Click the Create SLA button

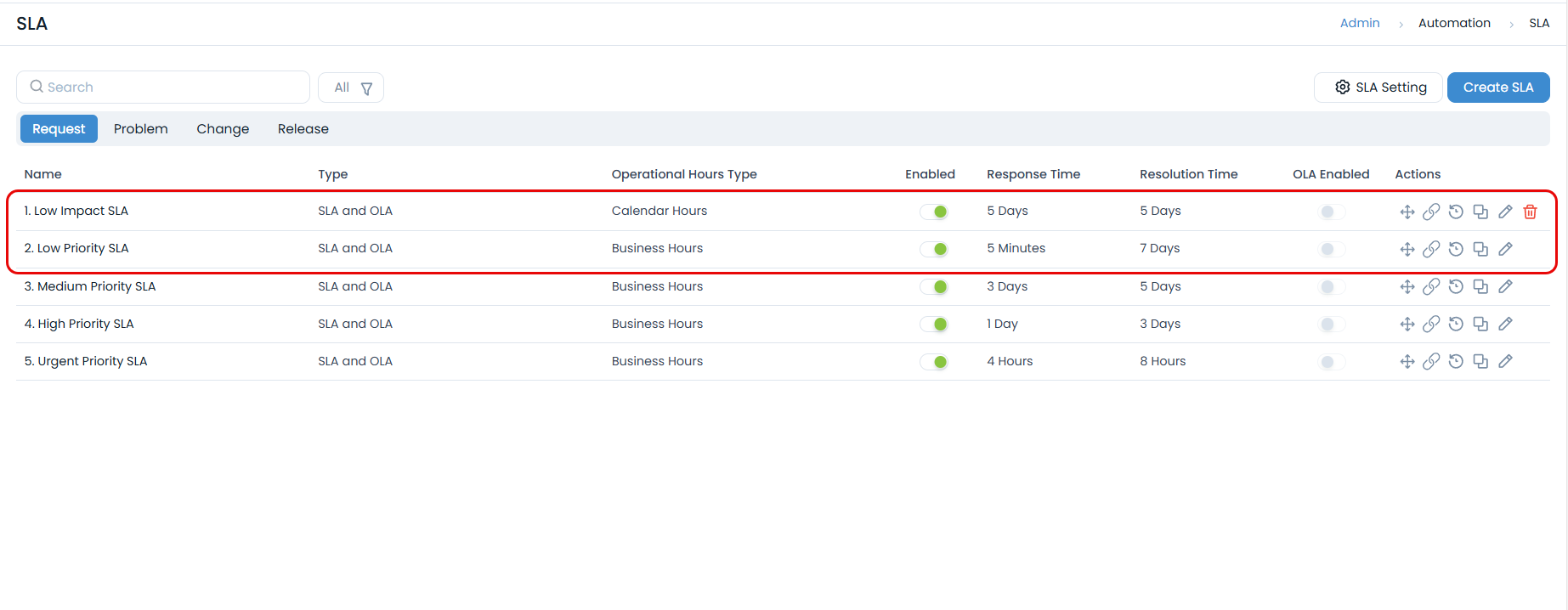[1497, 88]
